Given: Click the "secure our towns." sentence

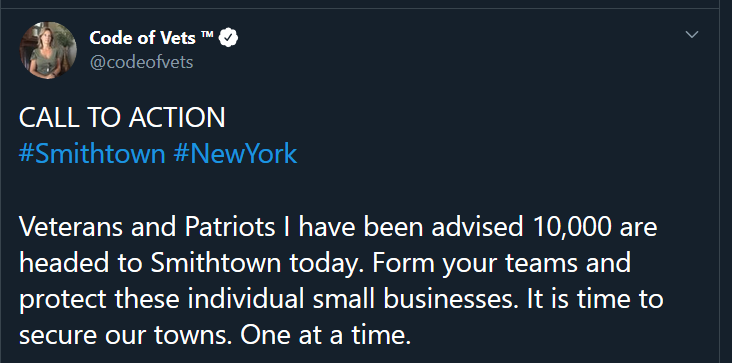Looking at the screenshot, I should [x=126, y=335].
